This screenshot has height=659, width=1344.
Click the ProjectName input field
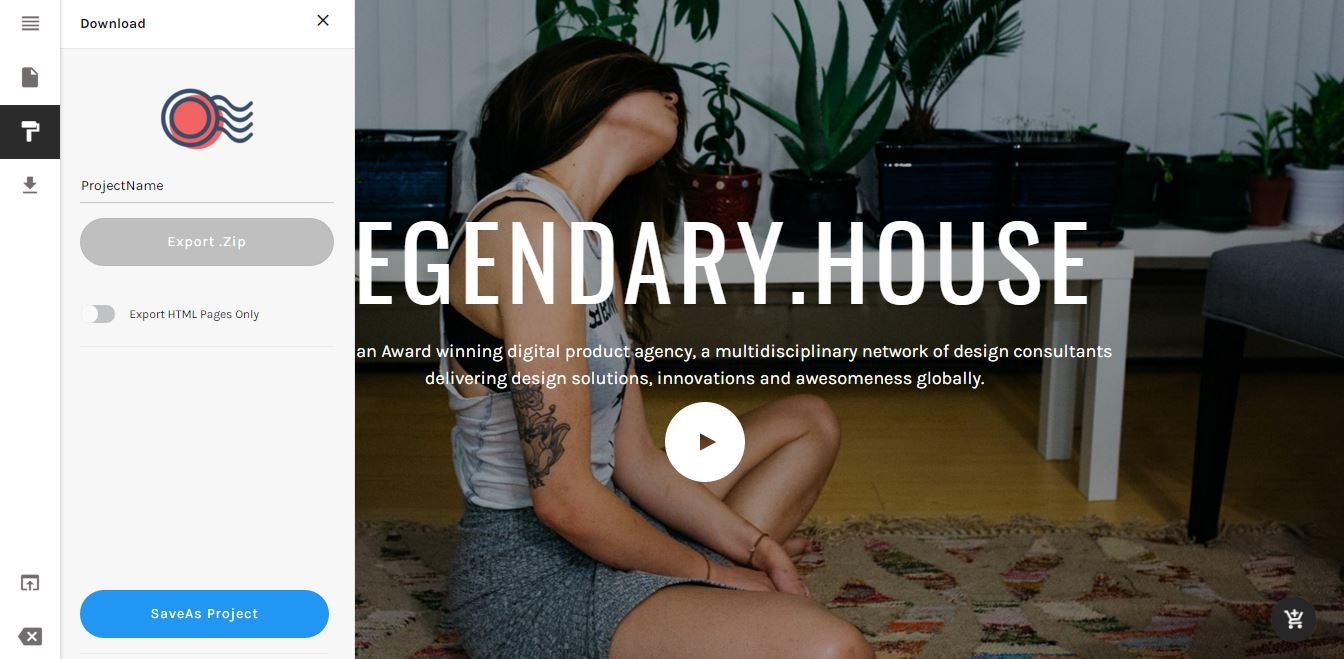click(207, 186)
